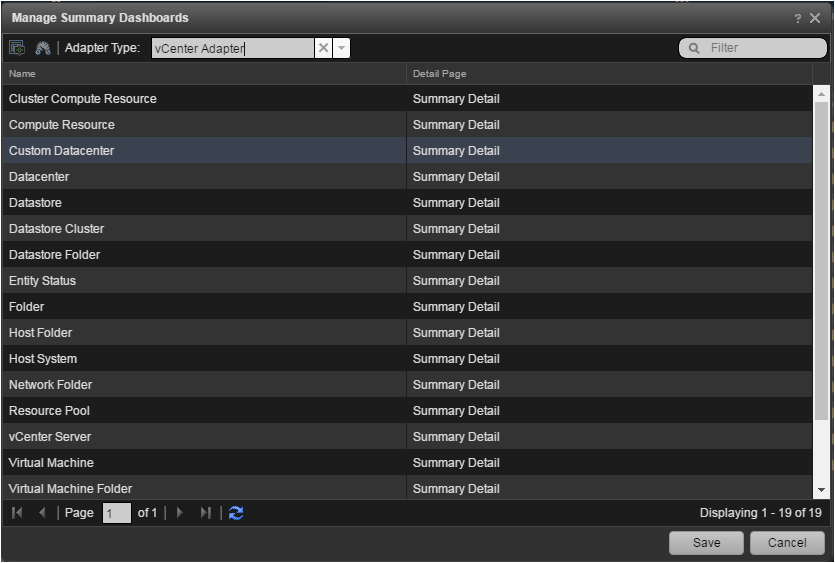Click the reset to default gauge icon

pos(42,48)
